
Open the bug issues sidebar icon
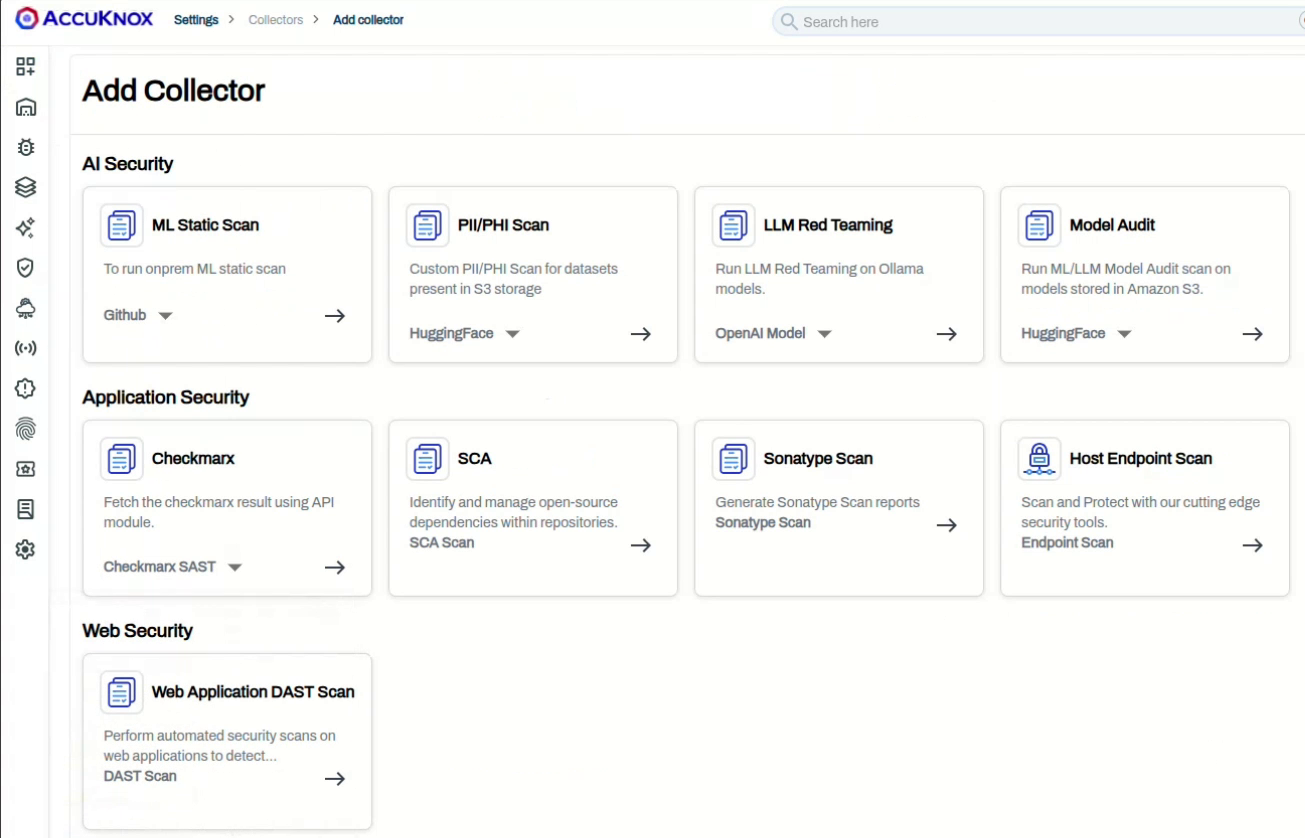26,147
